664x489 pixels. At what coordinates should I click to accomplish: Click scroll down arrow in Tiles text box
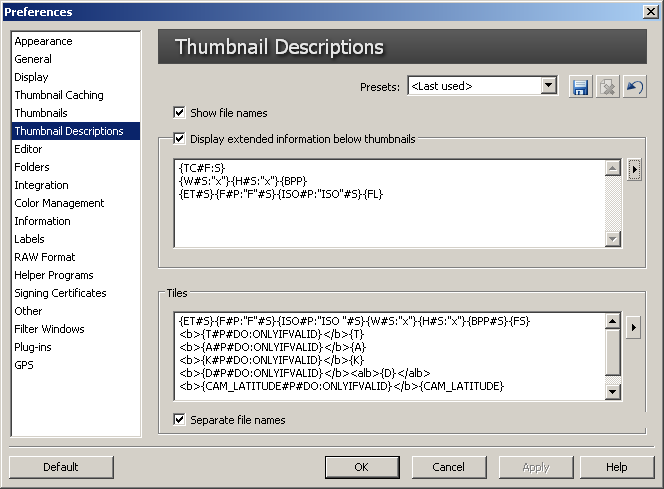(613, 392)
